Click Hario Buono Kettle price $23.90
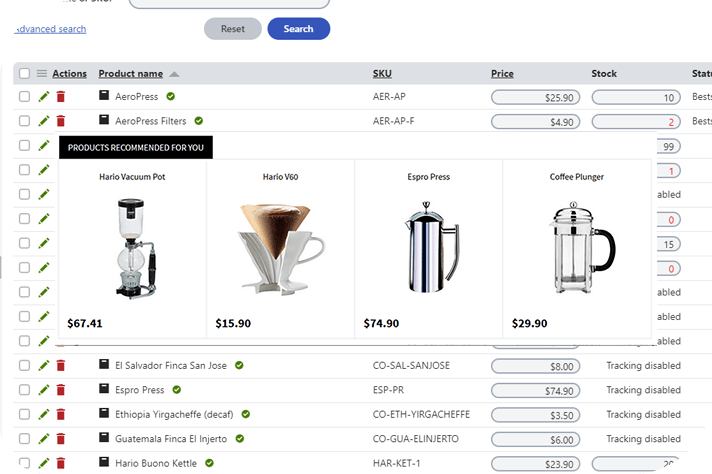Viewport: 712px width, 474px height. 536,464
